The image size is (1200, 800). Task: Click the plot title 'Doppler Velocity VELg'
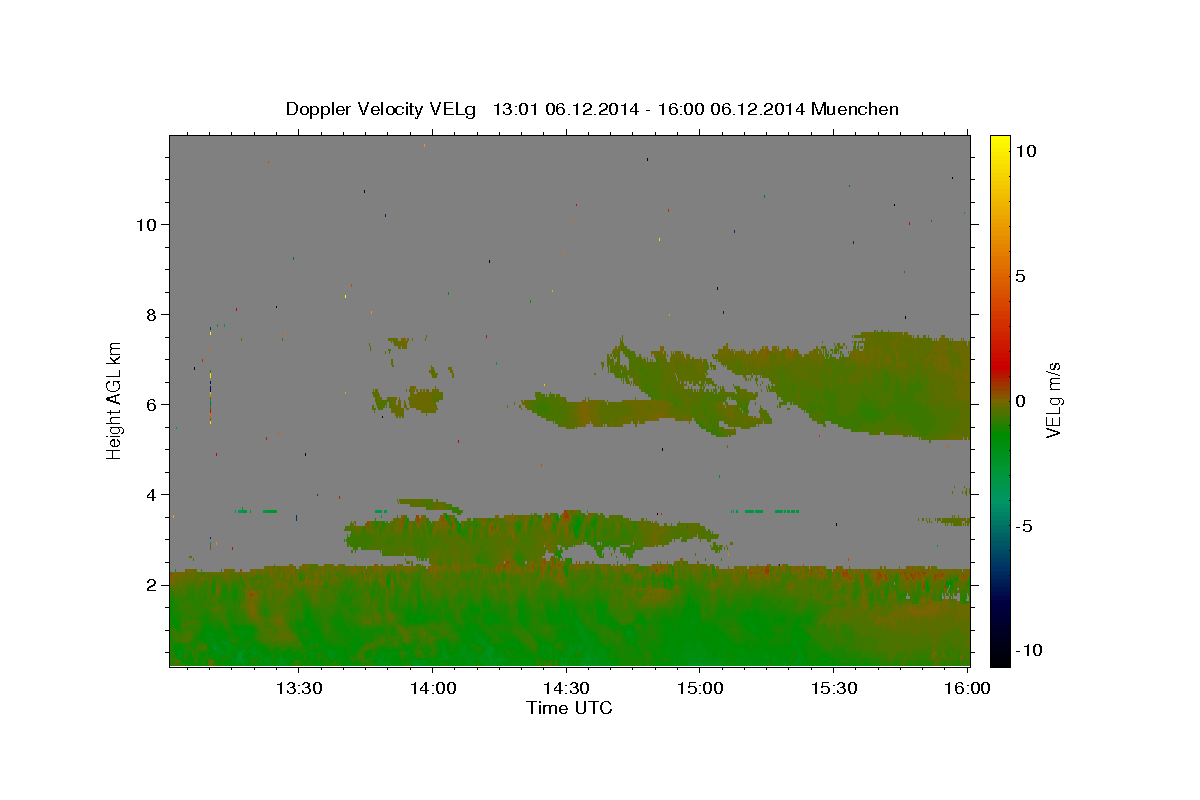click(x=382, y=109)
